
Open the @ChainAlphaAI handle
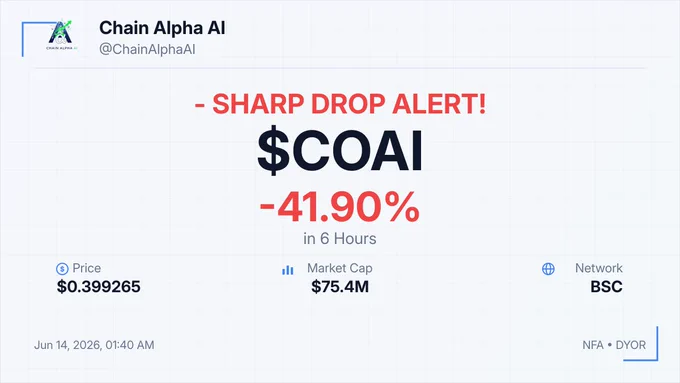point(147,49)
